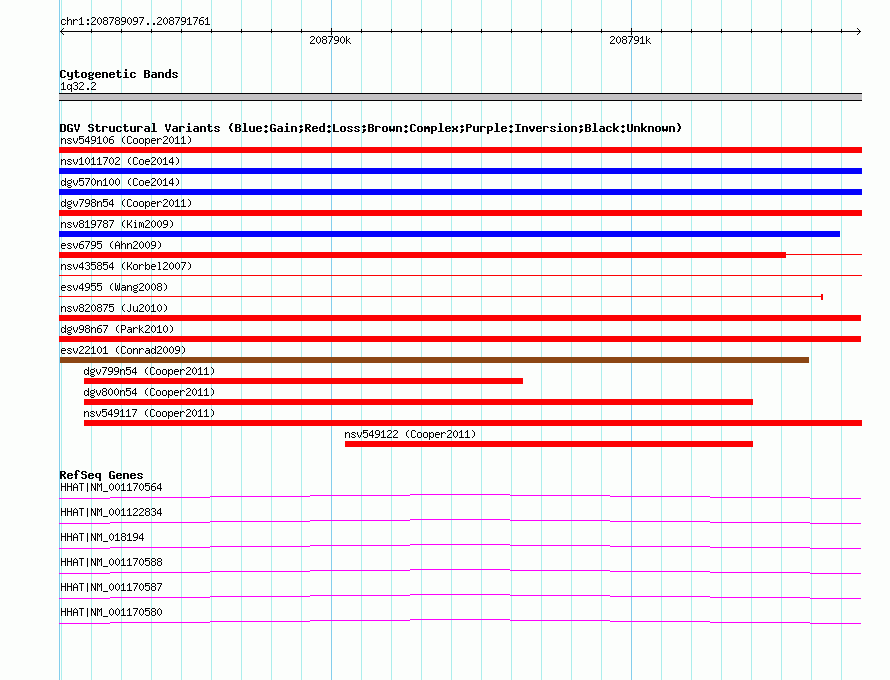Open the HHAT|NM_018194 transcript label
This screenshot has width=890, height=680.
tap(102, 537)
